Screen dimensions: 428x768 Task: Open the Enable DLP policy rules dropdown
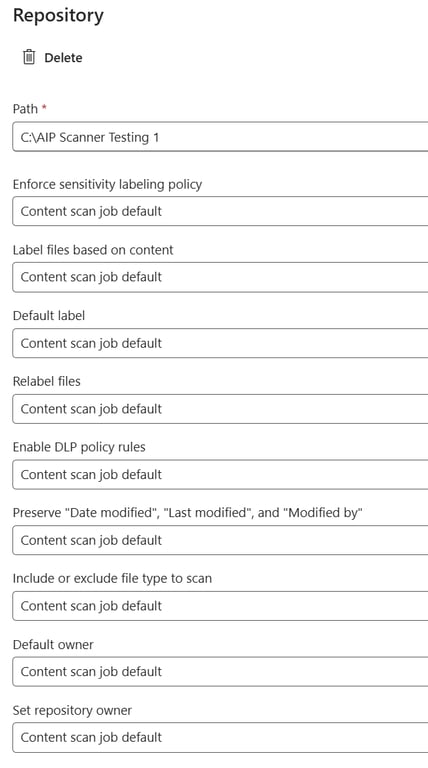220,474
